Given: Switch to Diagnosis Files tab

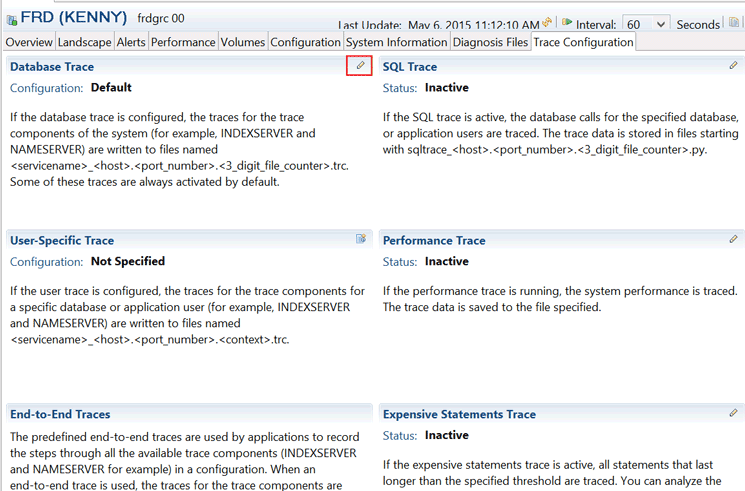Looking at the screenshot, I should pyautogui.click(x=490, y=42).
